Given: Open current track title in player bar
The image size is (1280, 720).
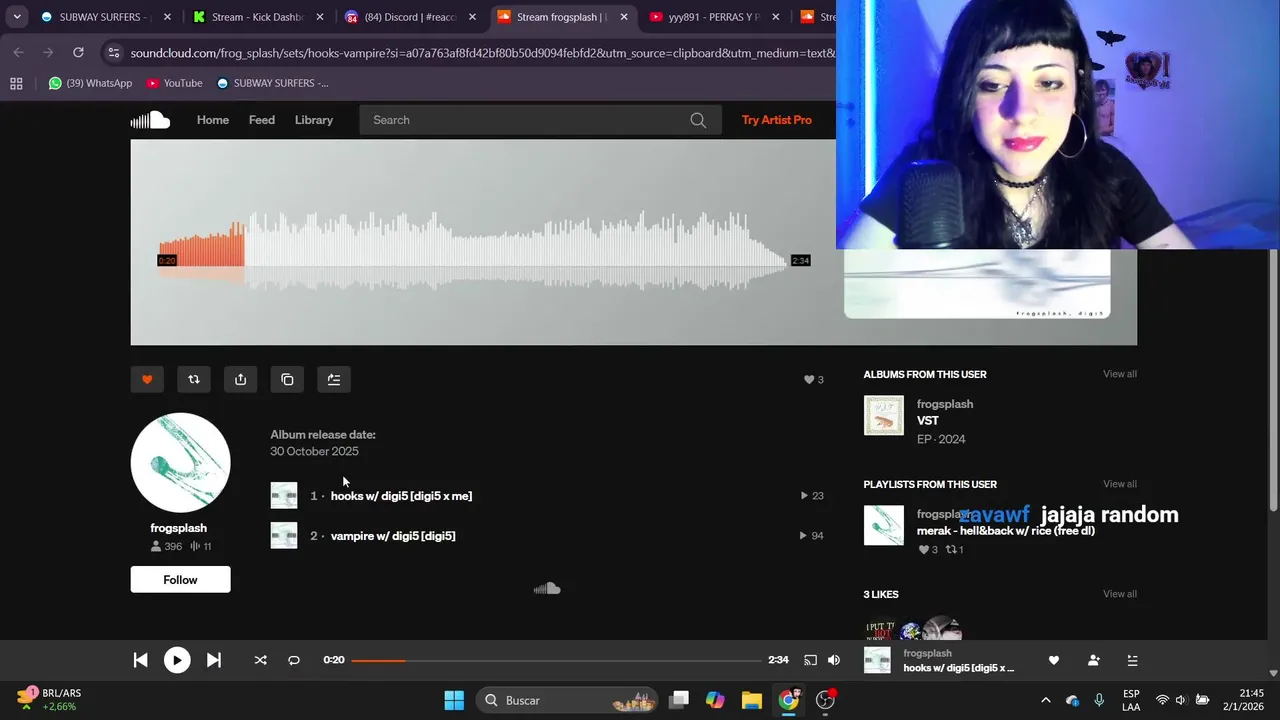Looking at the screenshot, I should 958,668.
